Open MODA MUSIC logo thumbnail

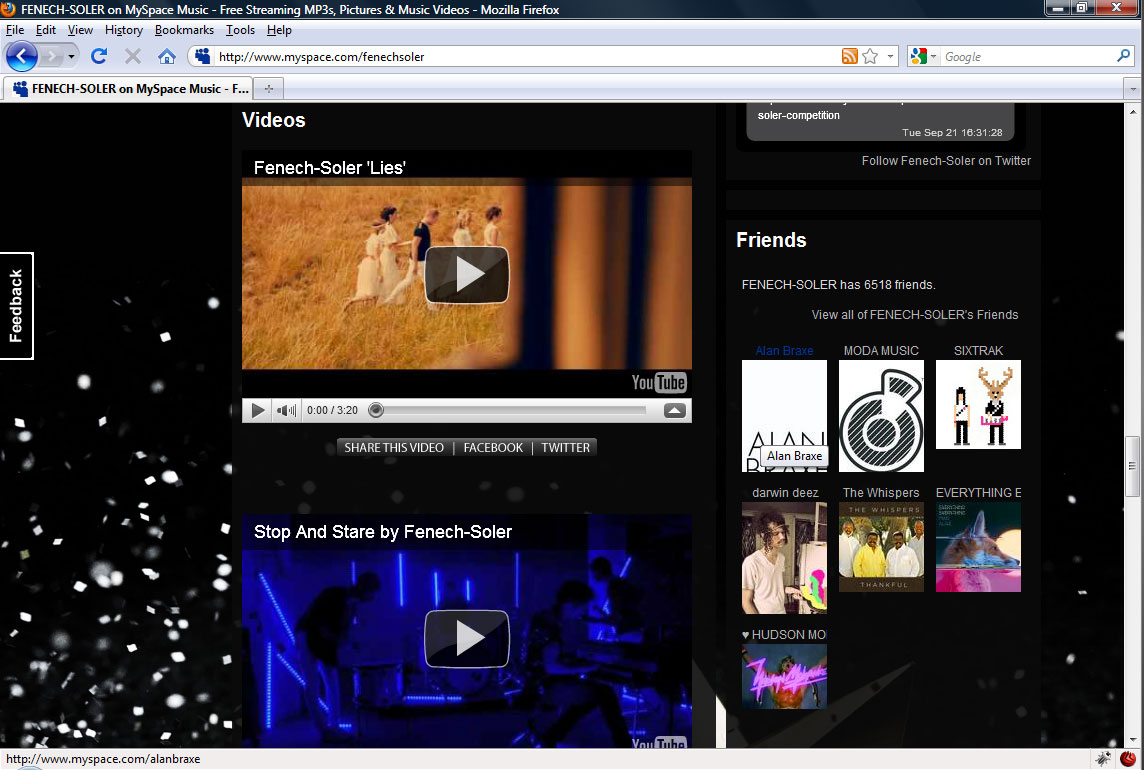pyautogui.click(x=881, y=416)
